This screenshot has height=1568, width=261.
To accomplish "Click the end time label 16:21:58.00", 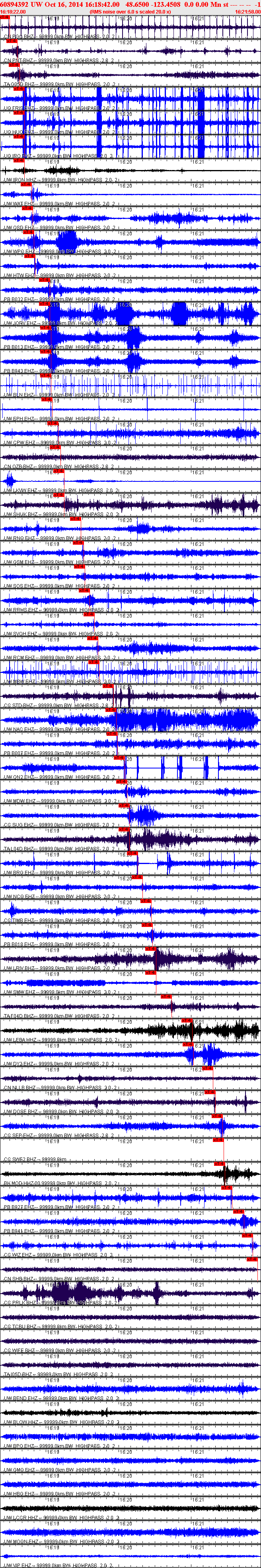I will 247,12.
